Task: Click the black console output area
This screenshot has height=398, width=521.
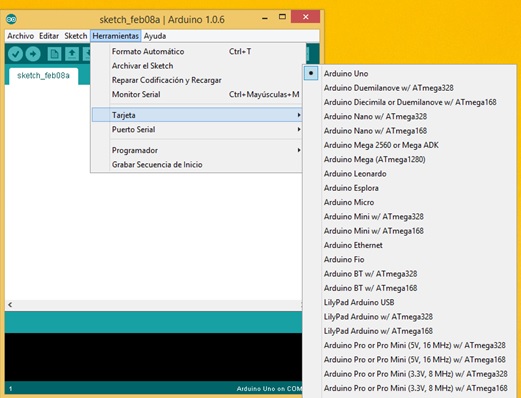Action: [x=153, y=357]
